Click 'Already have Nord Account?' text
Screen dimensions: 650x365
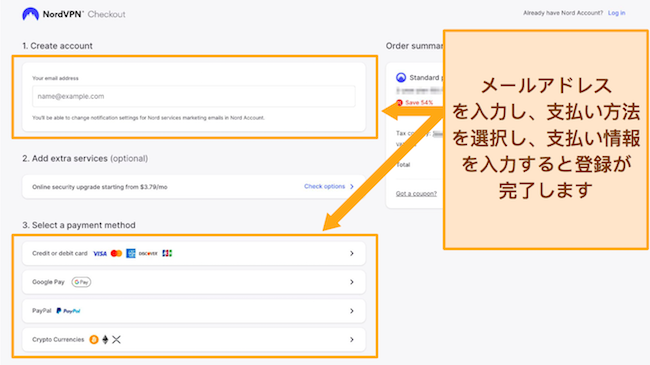(x=563, y=13)
